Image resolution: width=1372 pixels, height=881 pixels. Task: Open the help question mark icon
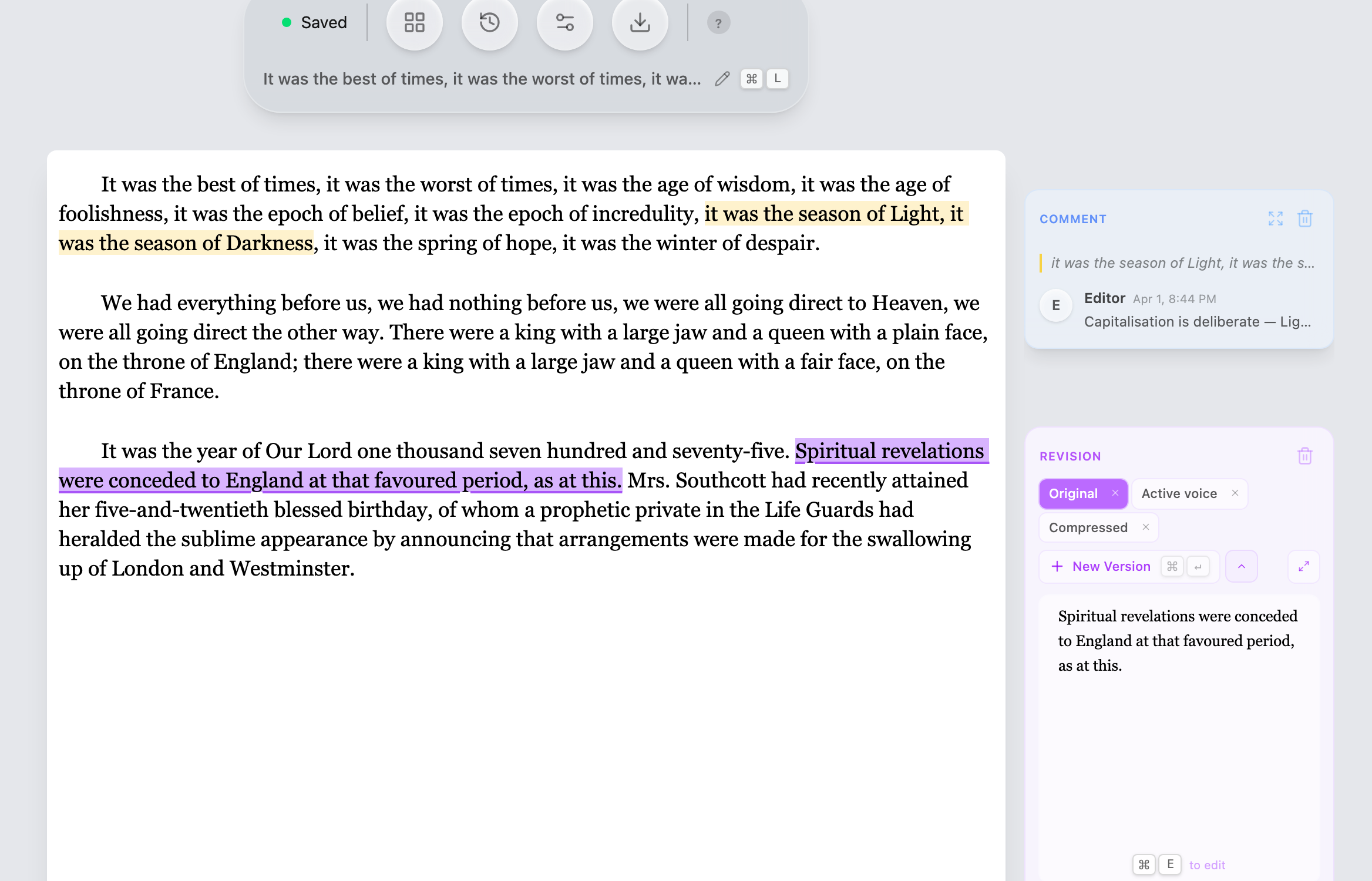click(x=718, y=23)
